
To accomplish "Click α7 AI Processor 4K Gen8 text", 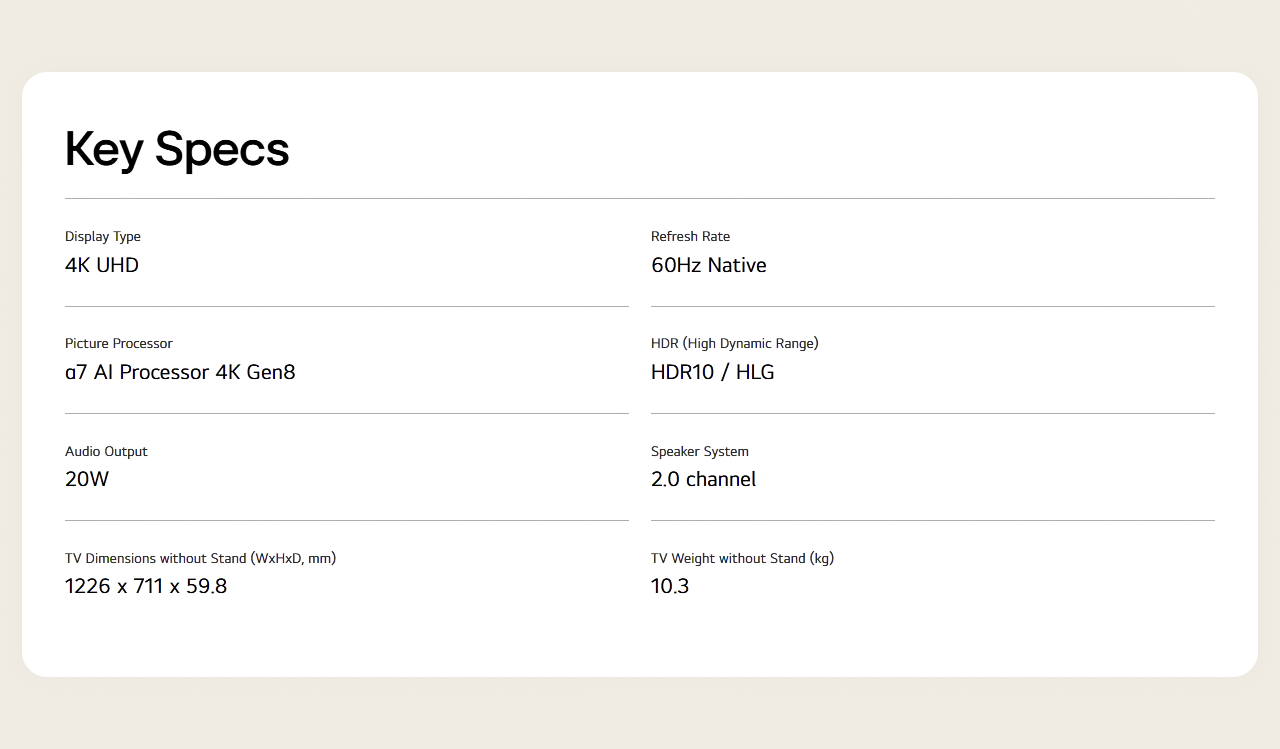I will point(180,372).
